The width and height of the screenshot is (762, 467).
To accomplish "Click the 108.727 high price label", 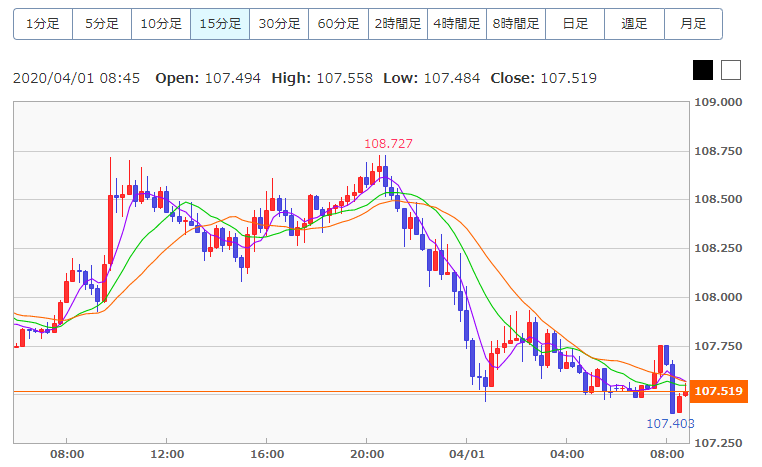I will [388, 143].
